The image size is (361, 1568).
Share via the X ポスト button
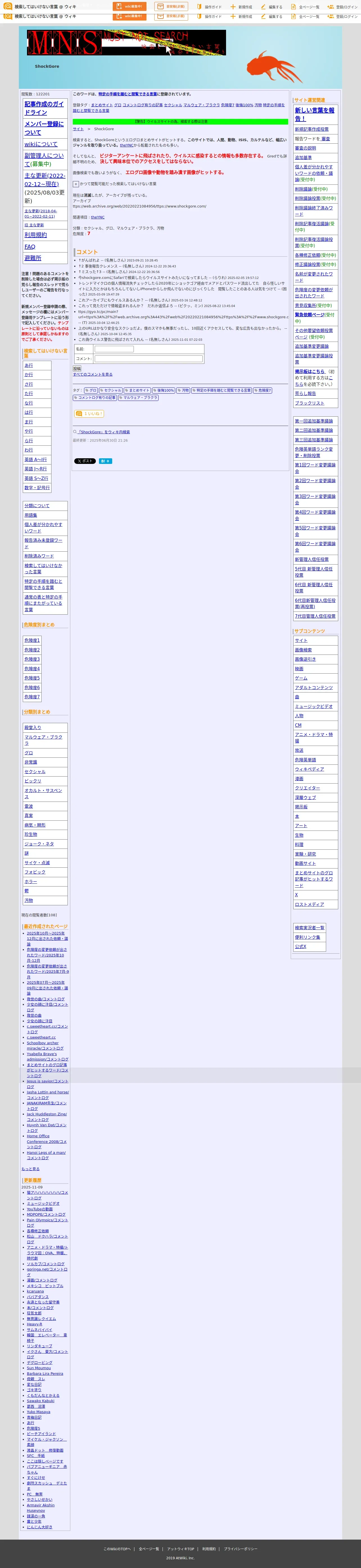[85, 461]
